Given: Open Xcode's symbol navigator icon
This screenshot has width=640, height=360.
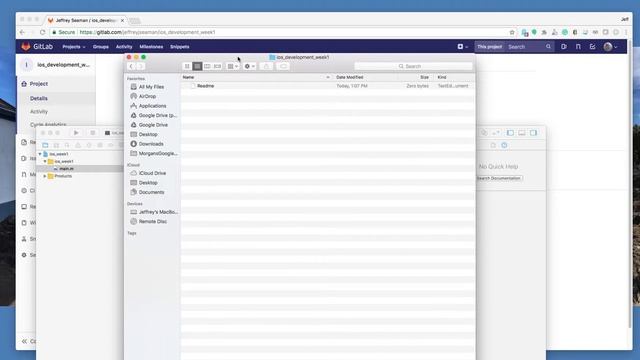Looking at the screenshot, I should coord(56,145).
